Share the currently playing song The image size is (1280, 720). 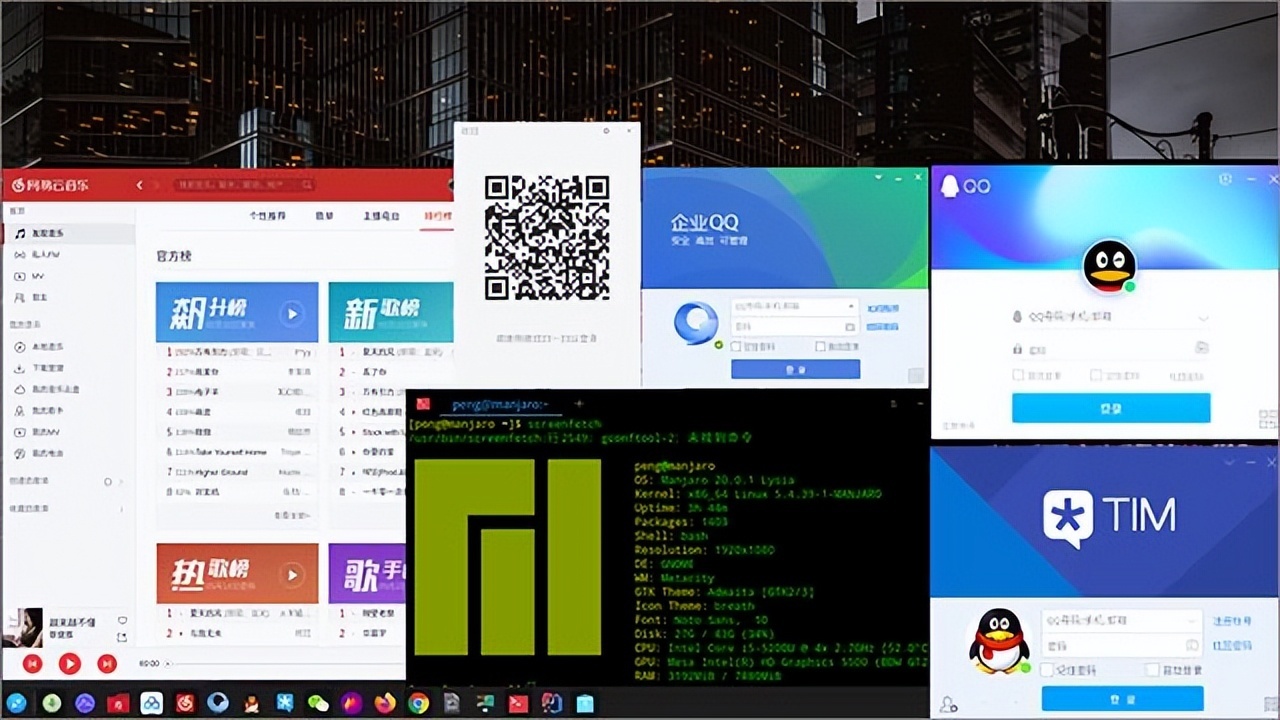point(122,637)
